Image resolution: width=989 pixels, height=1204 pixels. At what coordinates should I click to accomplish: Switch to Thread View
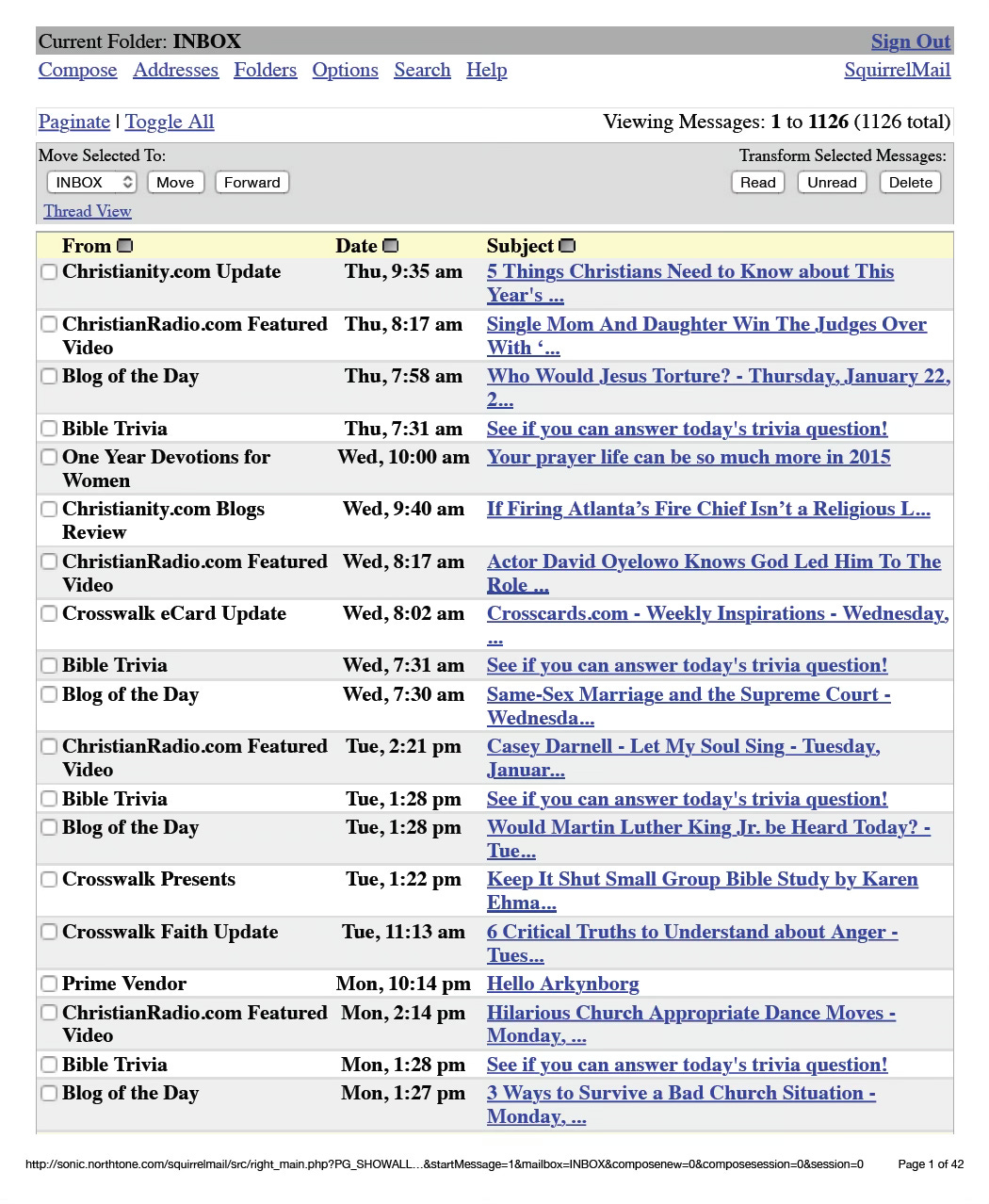coord(88,211)
